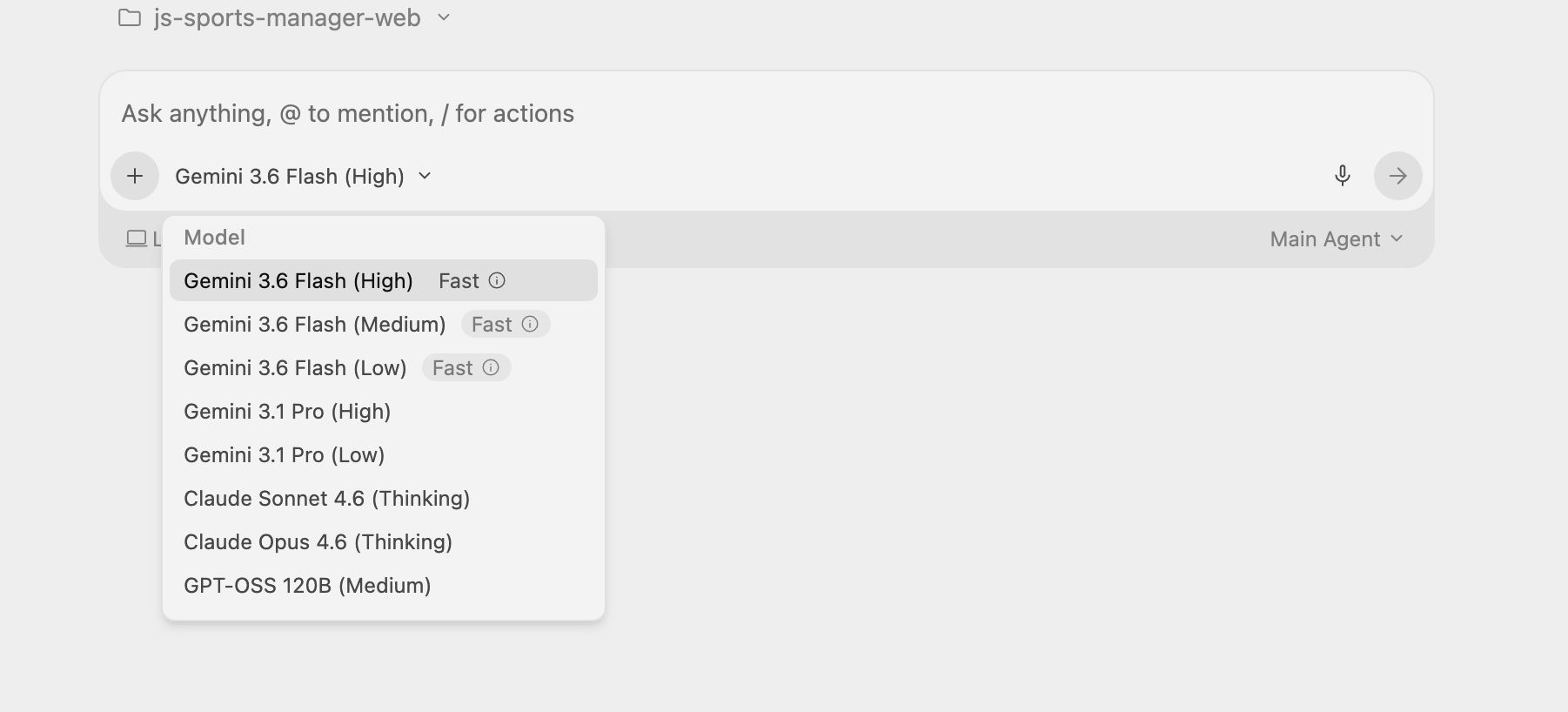Screen dimensions: 1568x712
Task: Open info icon for Gemini 3.6 Flash (Medium)
Action: point(530,324)
